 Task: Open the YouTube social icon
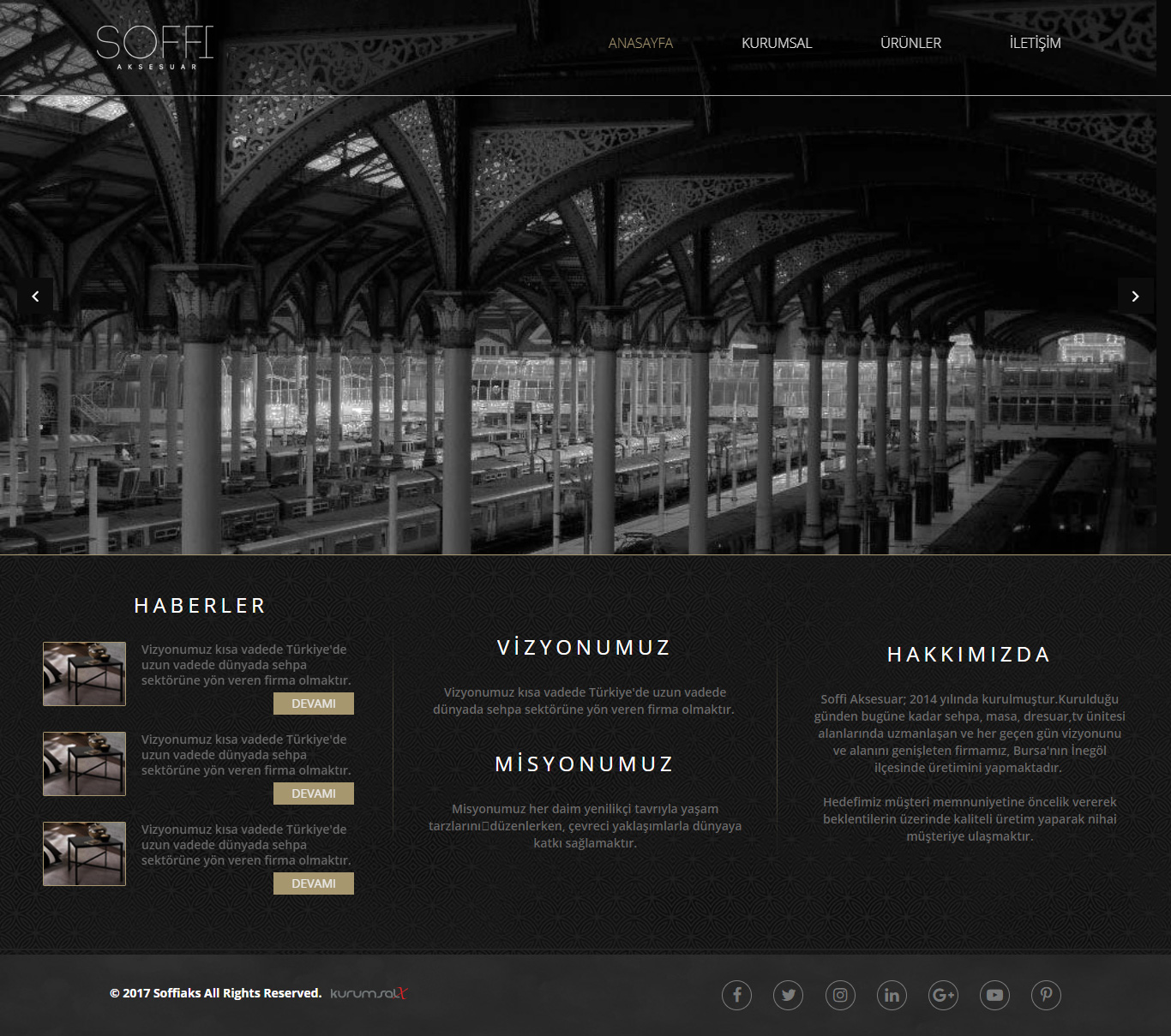pos(994,995)
